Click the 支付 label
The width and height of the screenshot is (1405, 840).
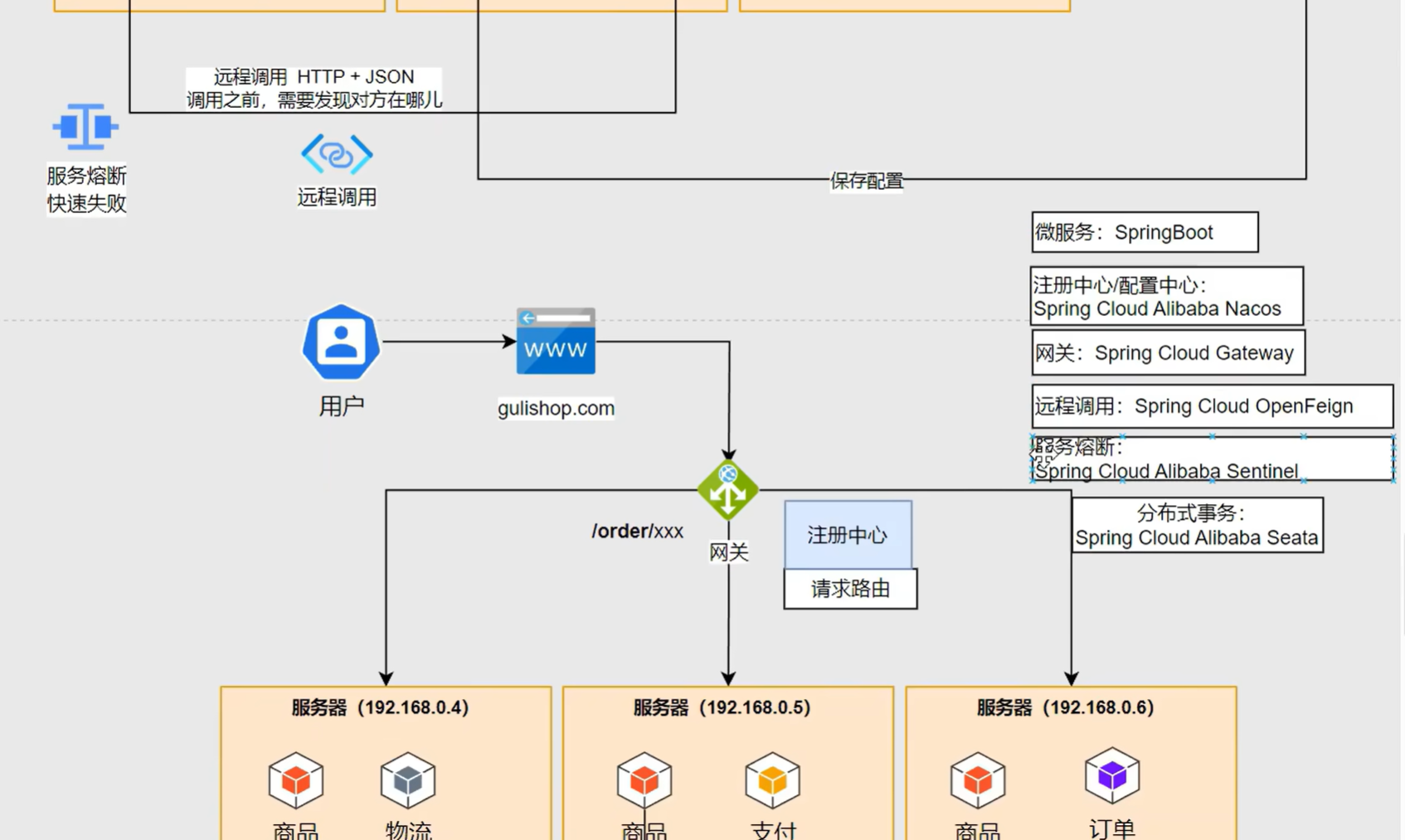point(773,829)
